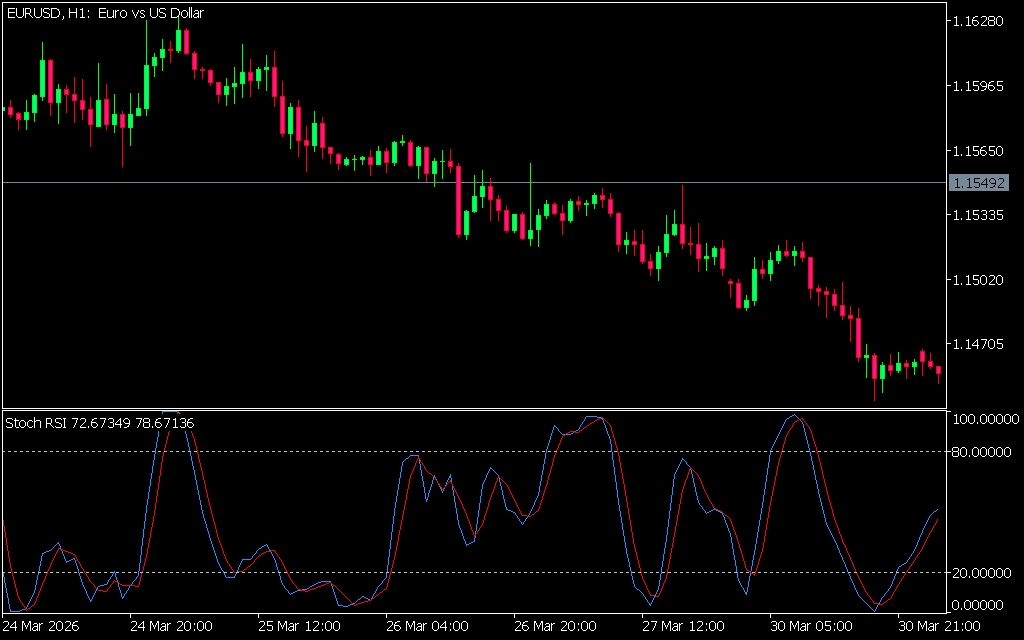This screenshot has height=640, width=1024.
Task: Click the 1.15020 price axis label
Action: [x=980, y=280]
